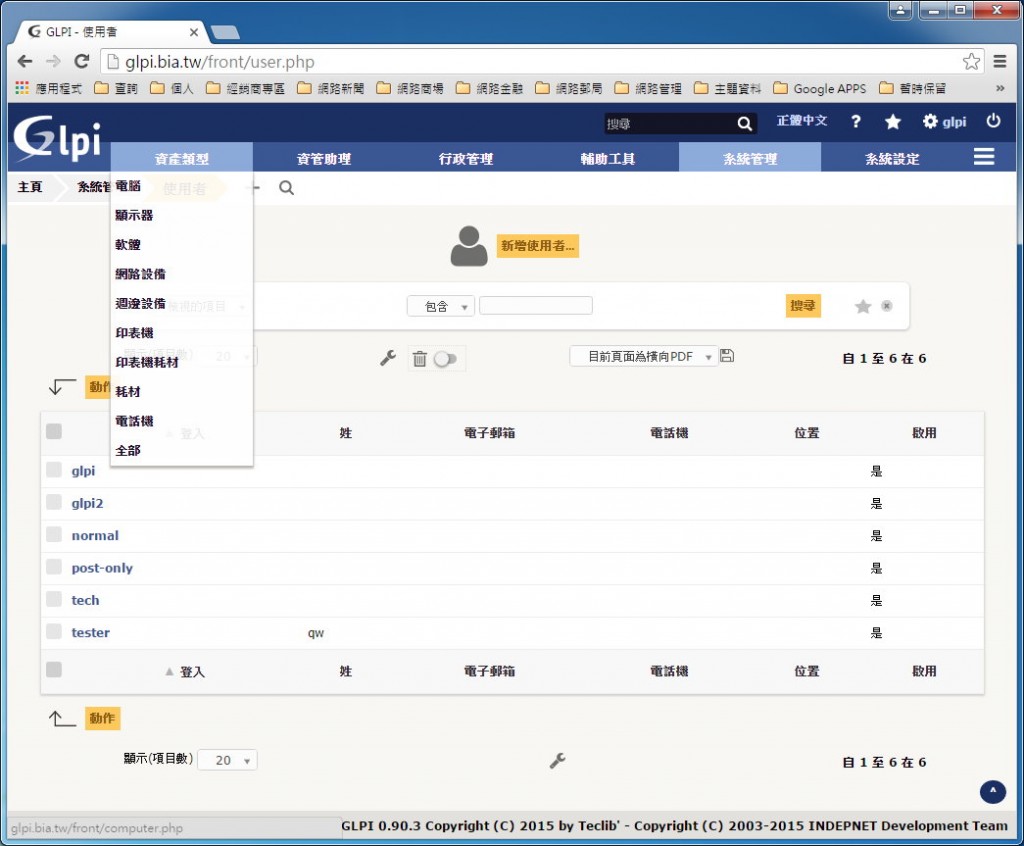Check the box for user tech
The width and height of the screenshot is (1024, 846).
(54, 599)
